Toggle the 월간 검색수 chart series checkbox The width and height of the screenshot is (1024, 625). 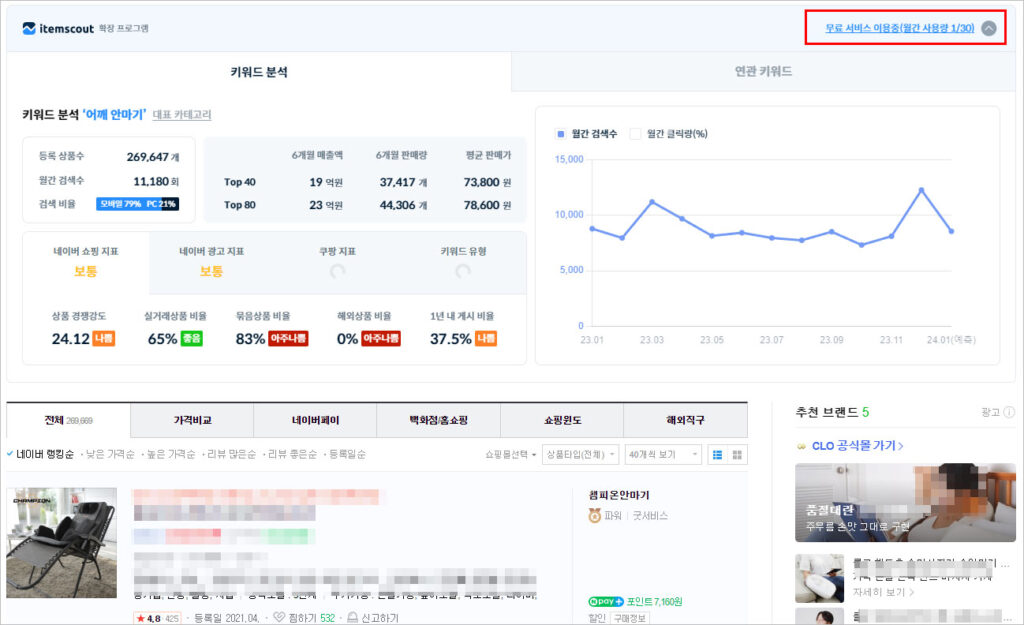tap(561, 134)
